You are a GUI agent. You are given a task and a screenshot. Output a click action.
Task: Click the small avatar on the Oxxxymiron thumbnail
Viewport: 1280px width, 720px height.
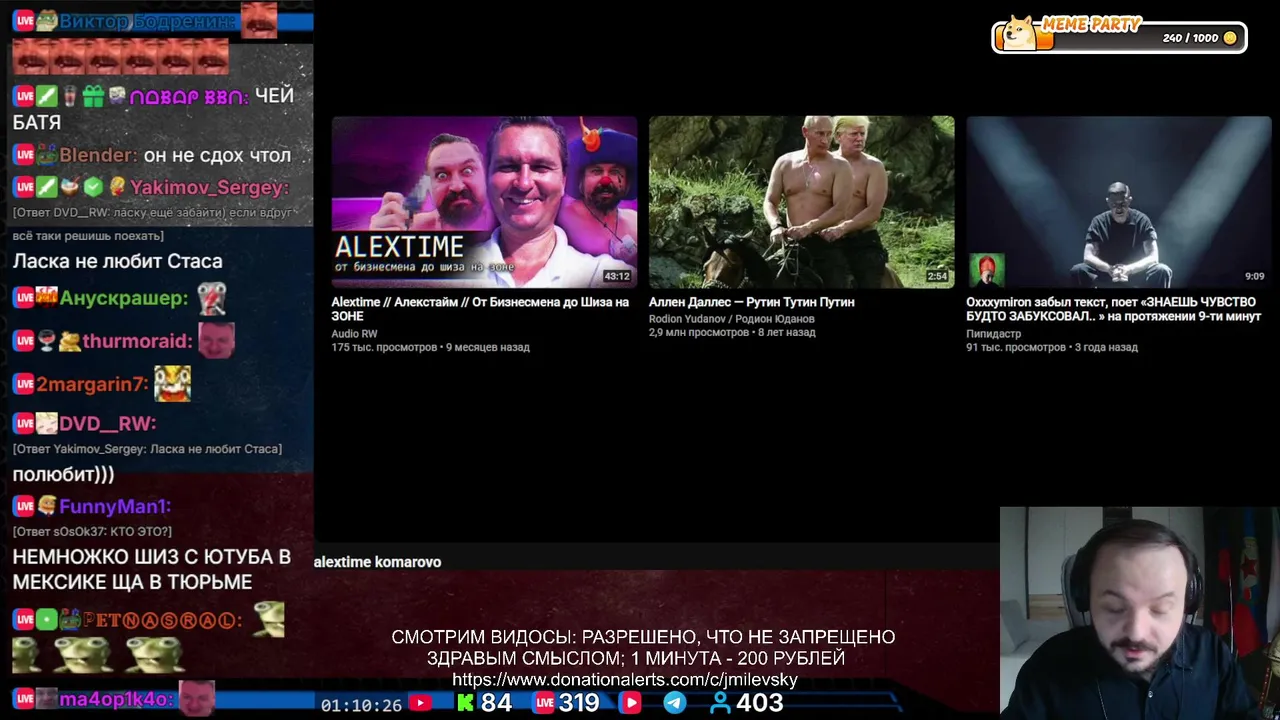(986, 269)
